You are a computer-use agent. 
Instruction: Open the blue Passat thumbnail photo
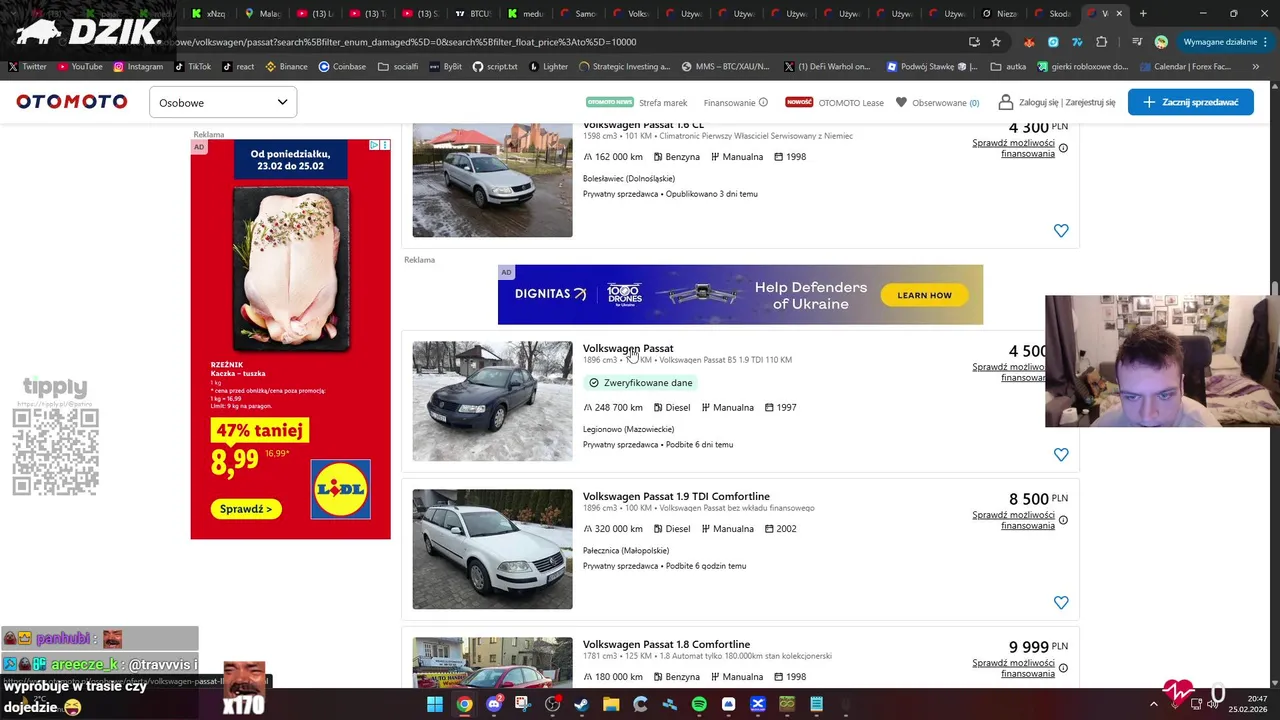pos(492,401)
